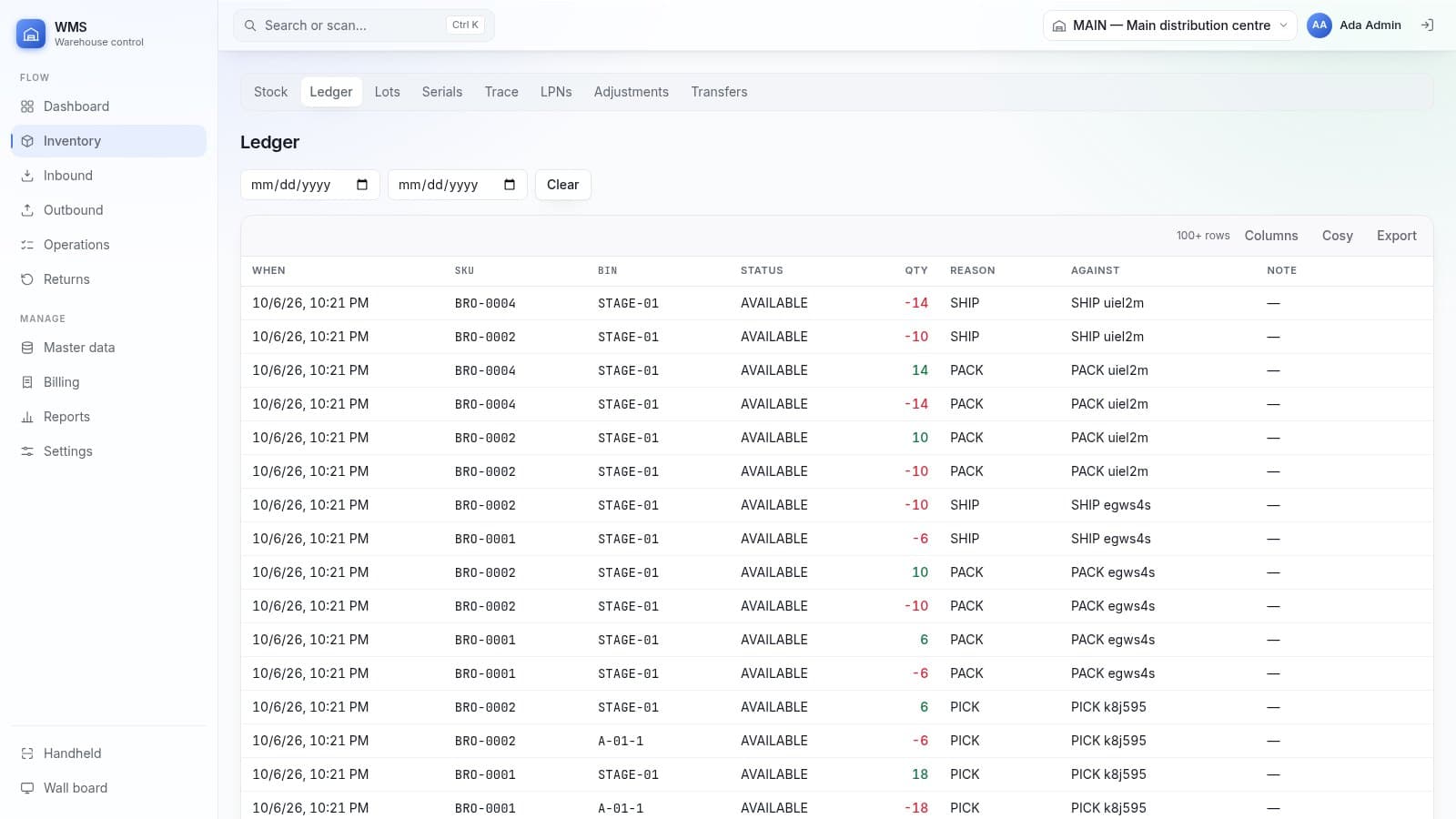The width and height of the screenshot is (1456, 819).
Task: Select the A-01-1 bin with quantity -18
Action: [x=621, y=808]
